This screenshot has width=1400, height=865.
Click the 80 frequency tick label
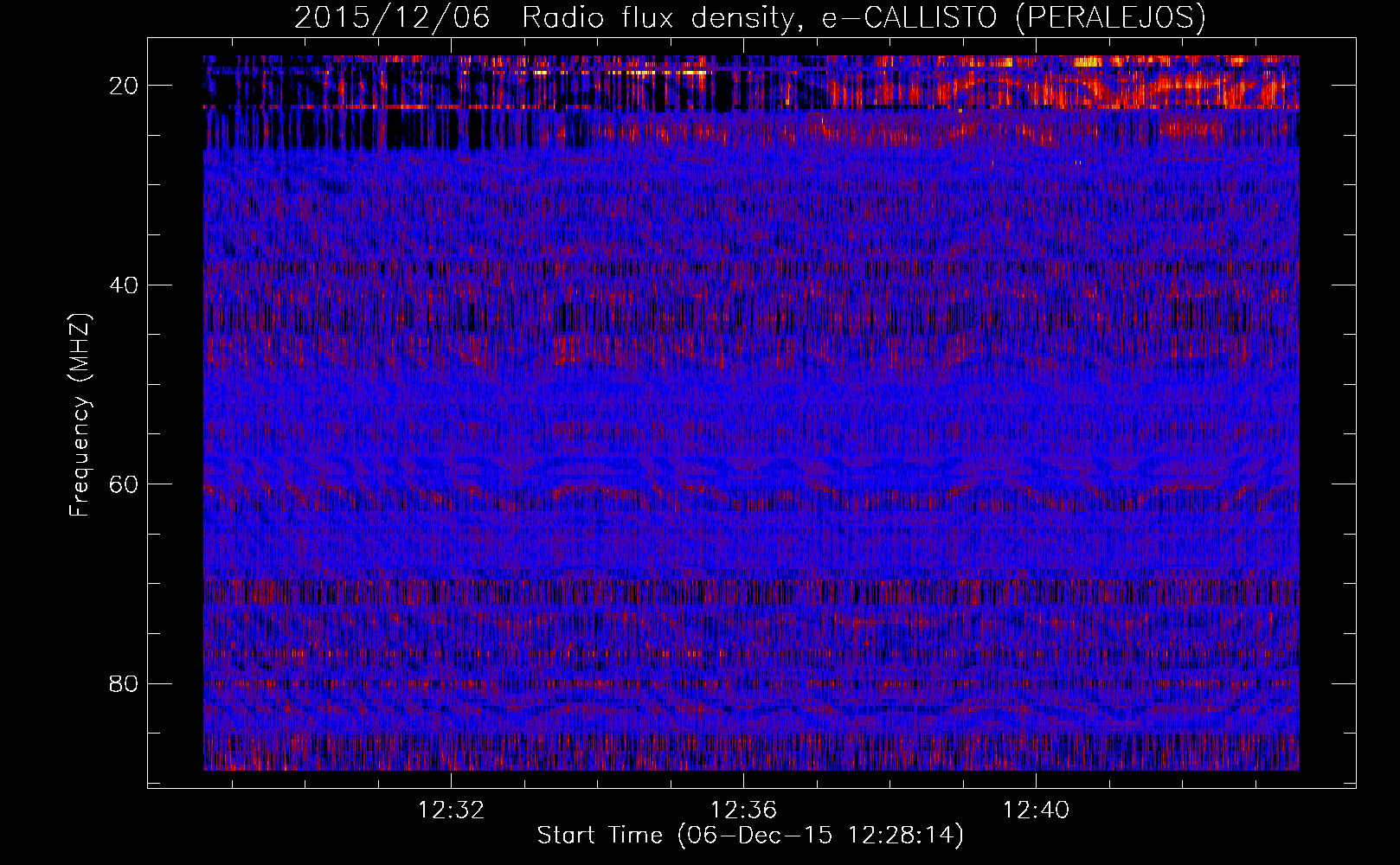point(124,684)
